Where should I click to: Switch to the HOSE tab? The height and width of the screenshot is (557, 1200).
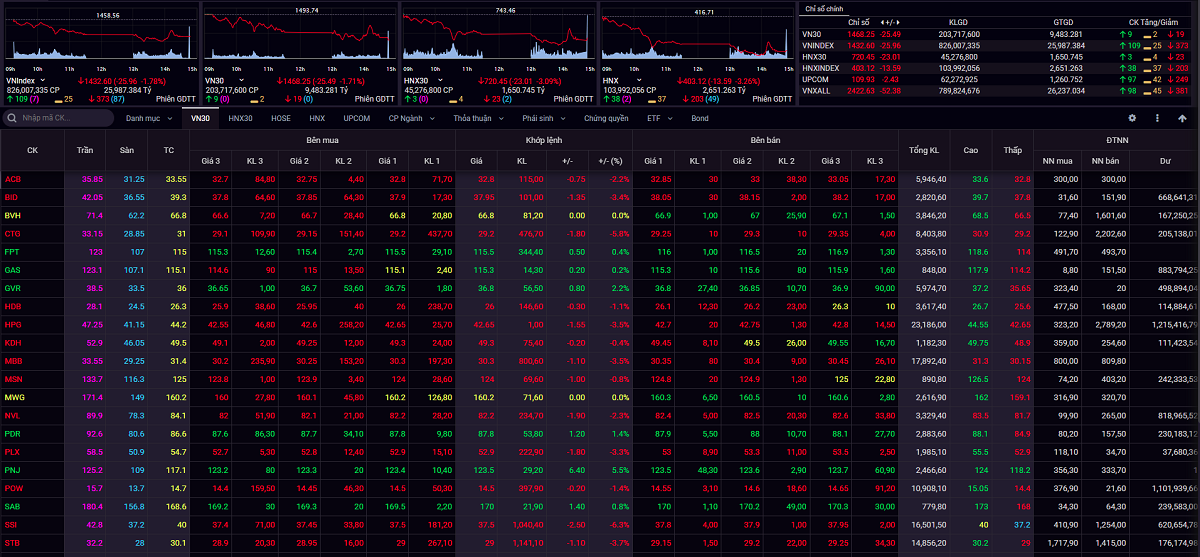[281, 118]
